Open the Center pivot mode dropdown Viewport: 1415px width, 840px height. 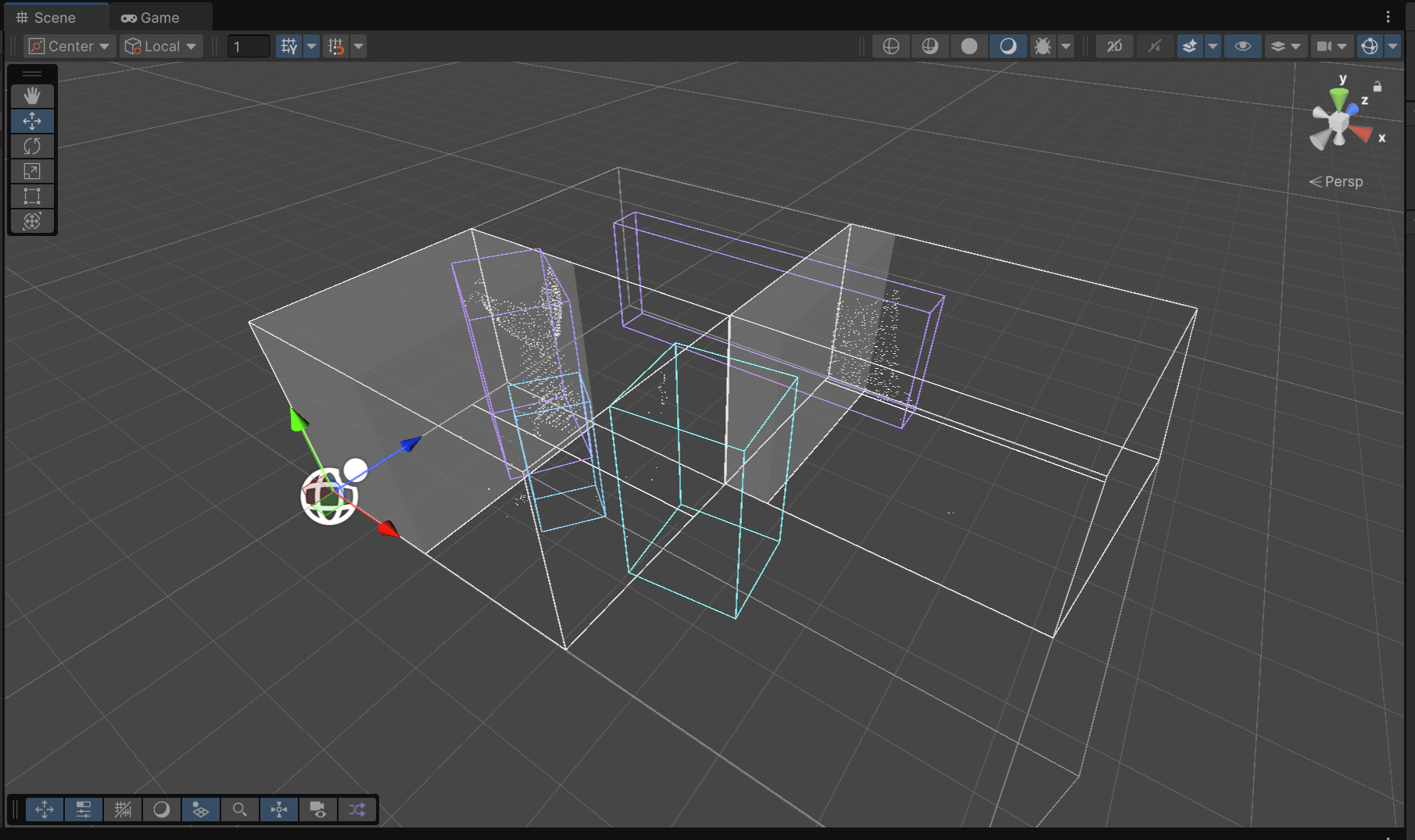[70, 46]
